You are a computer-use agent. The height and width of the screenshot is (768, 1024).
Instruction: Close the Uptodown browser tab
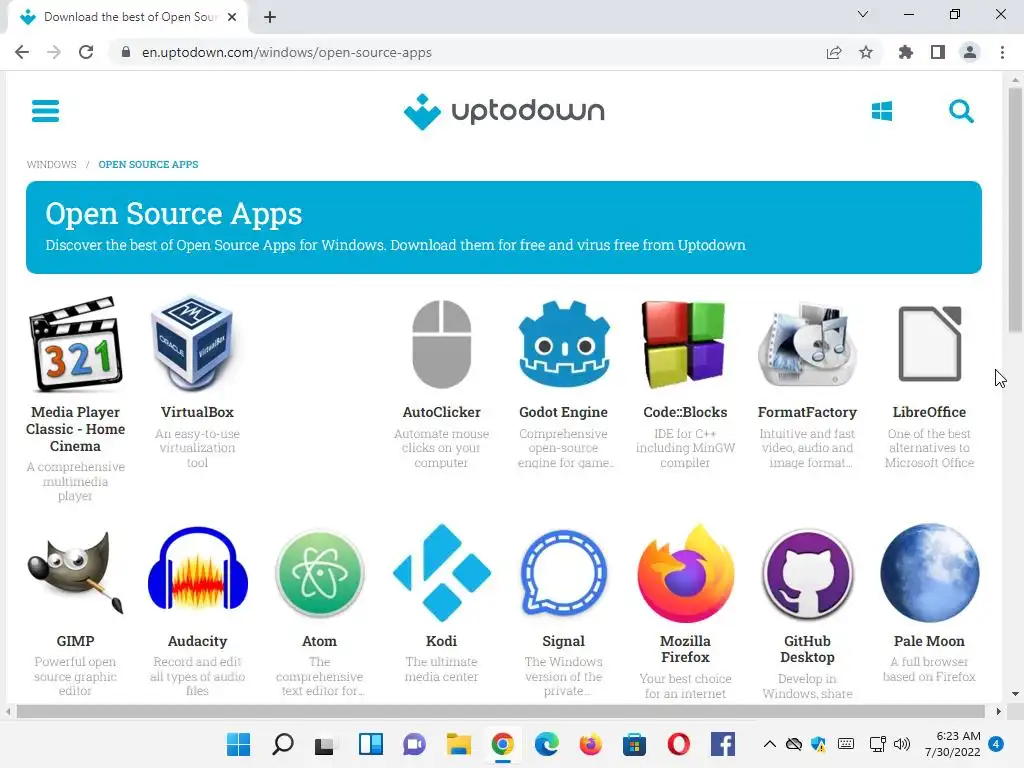[232, 17]
